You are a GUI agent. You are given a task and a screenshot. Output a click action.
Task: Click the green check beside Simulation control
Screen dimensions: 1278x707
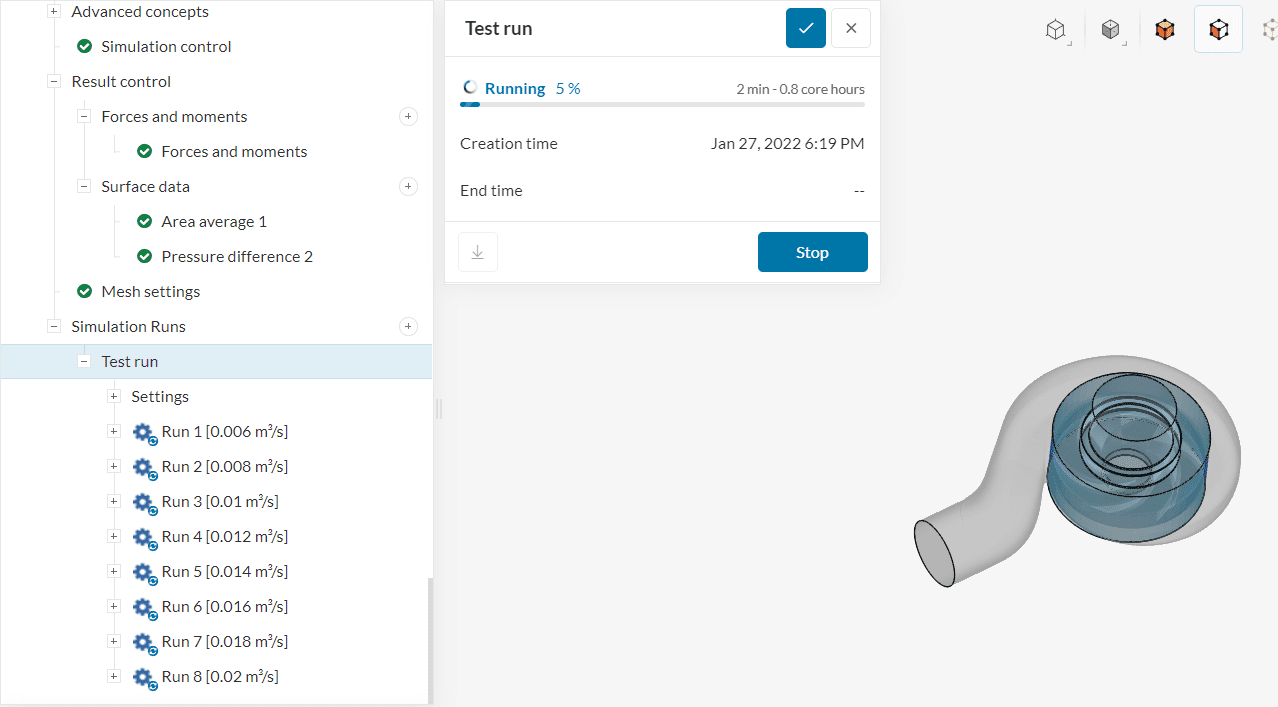[84, 46]
